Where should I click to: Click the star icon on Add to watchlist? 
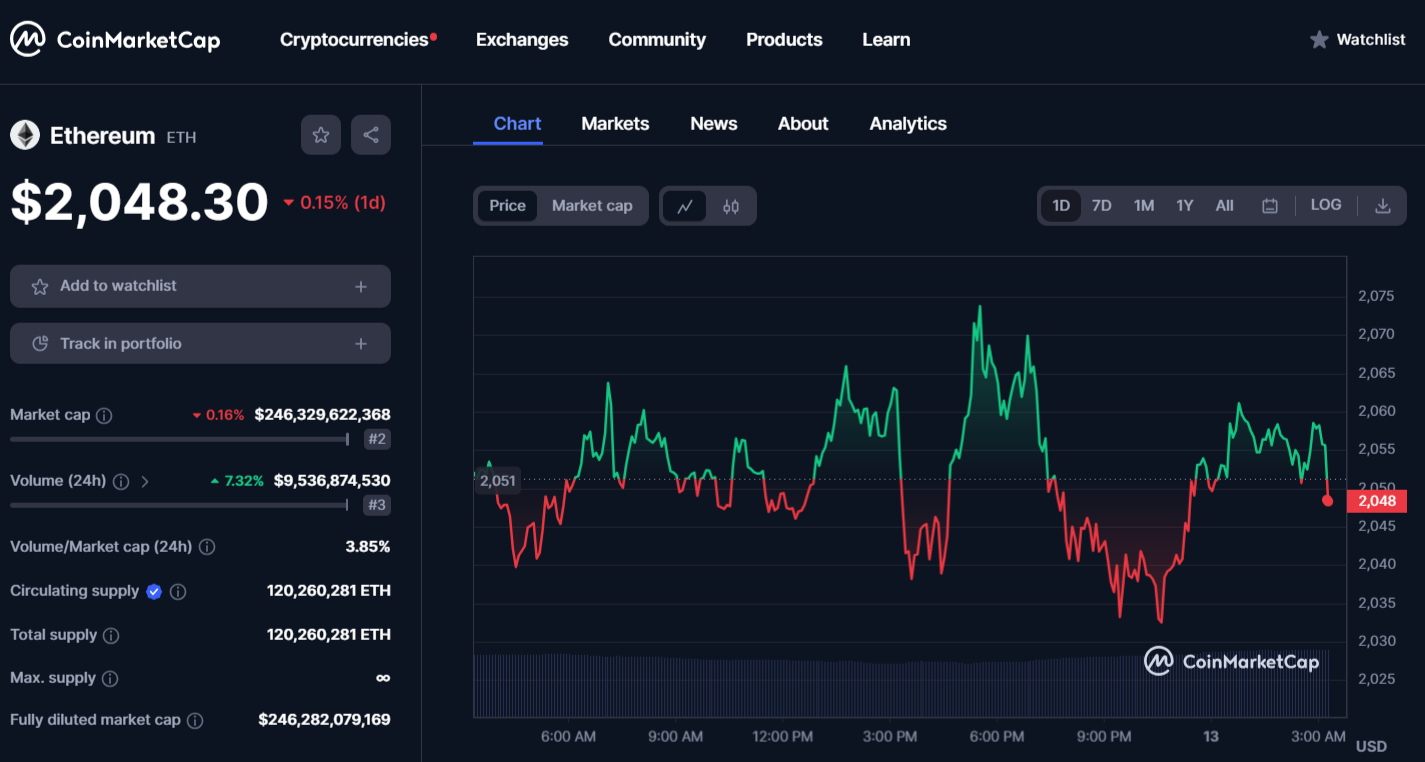click(40, 287)
